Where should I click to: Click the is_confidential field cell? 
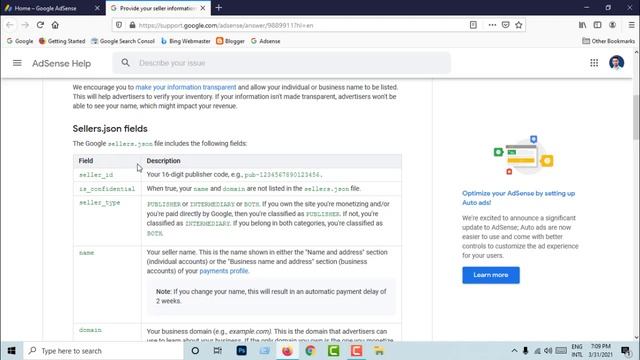pyautogui.click(x=107, y=189)
